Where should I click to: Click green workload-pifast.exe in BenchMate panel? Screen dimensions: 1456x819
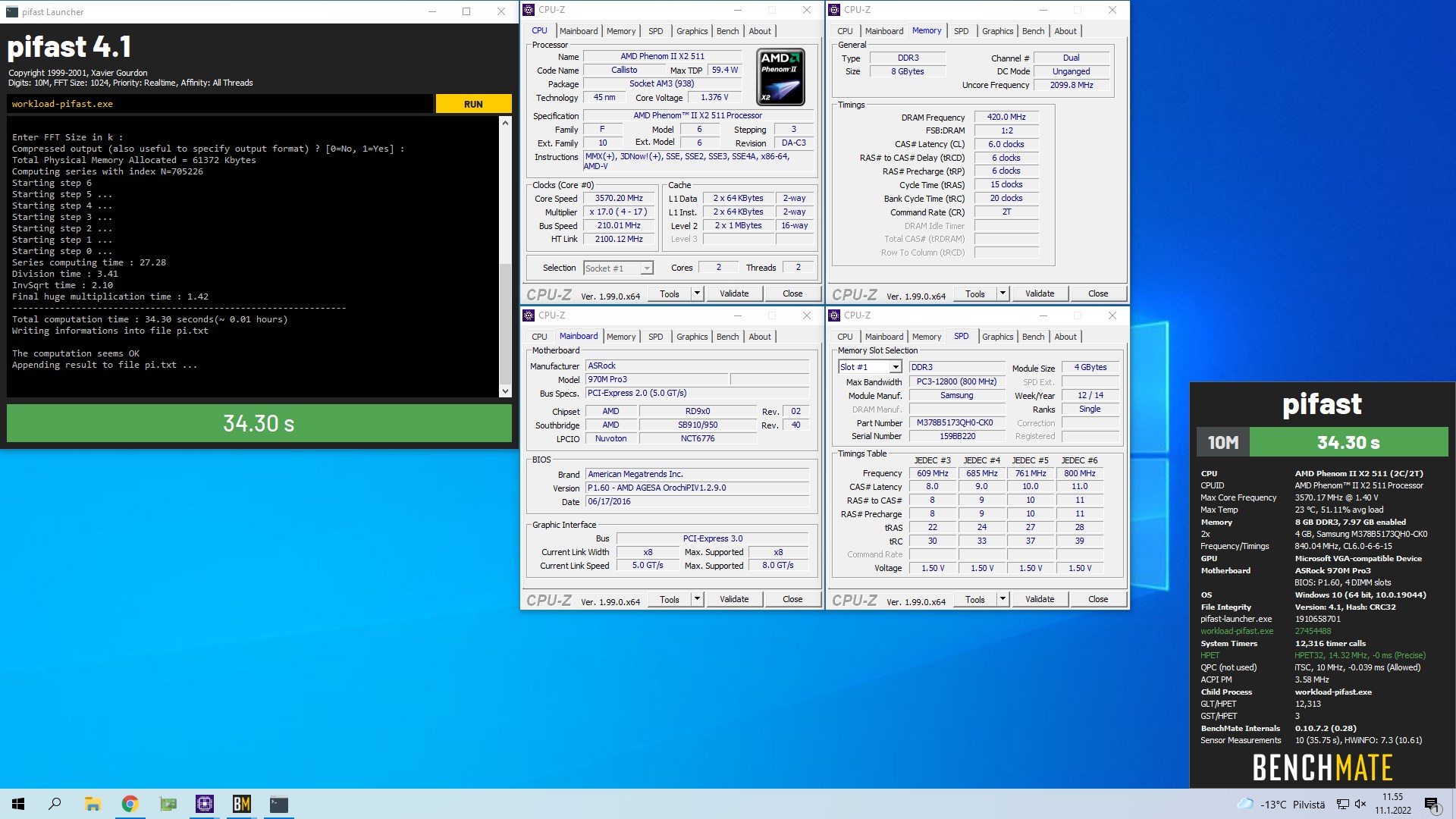[x=1237, y=631]
